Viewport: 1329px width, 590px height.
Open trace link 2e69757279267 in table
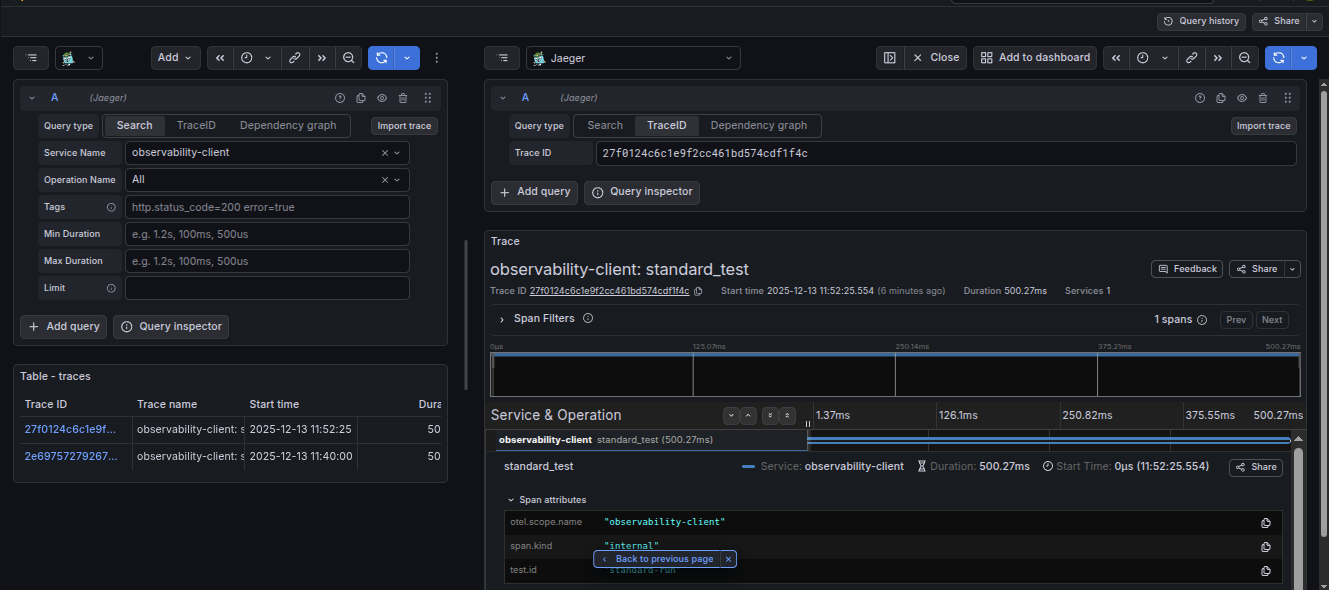[x=70, y=456]
